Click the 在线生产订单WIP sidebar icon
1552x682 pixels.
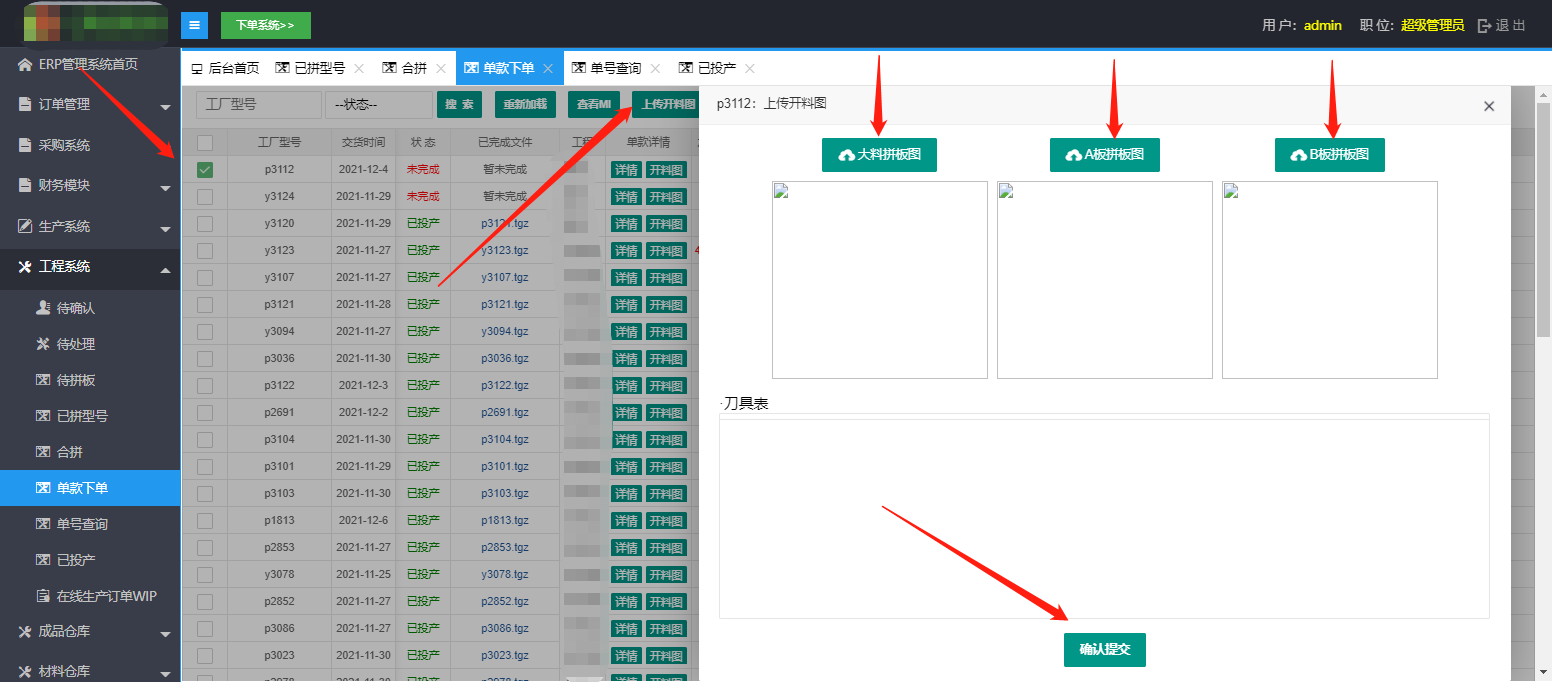coord(43,596)
